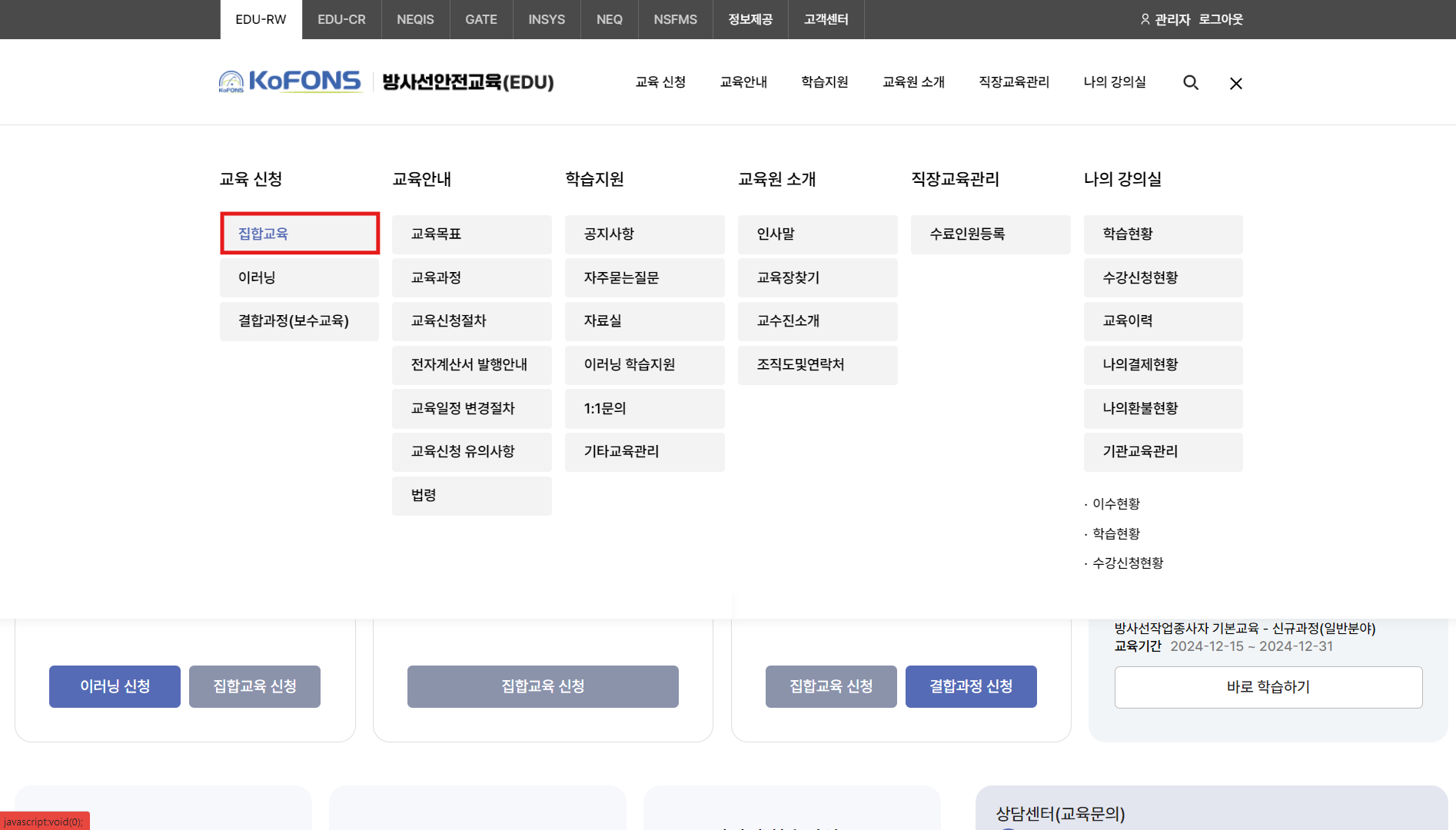Viewport: 1456px width, 830px height.
Task: Open 전자계산서 발행안내 menu item
Action: pyautogui.click(x=471, y=364)
